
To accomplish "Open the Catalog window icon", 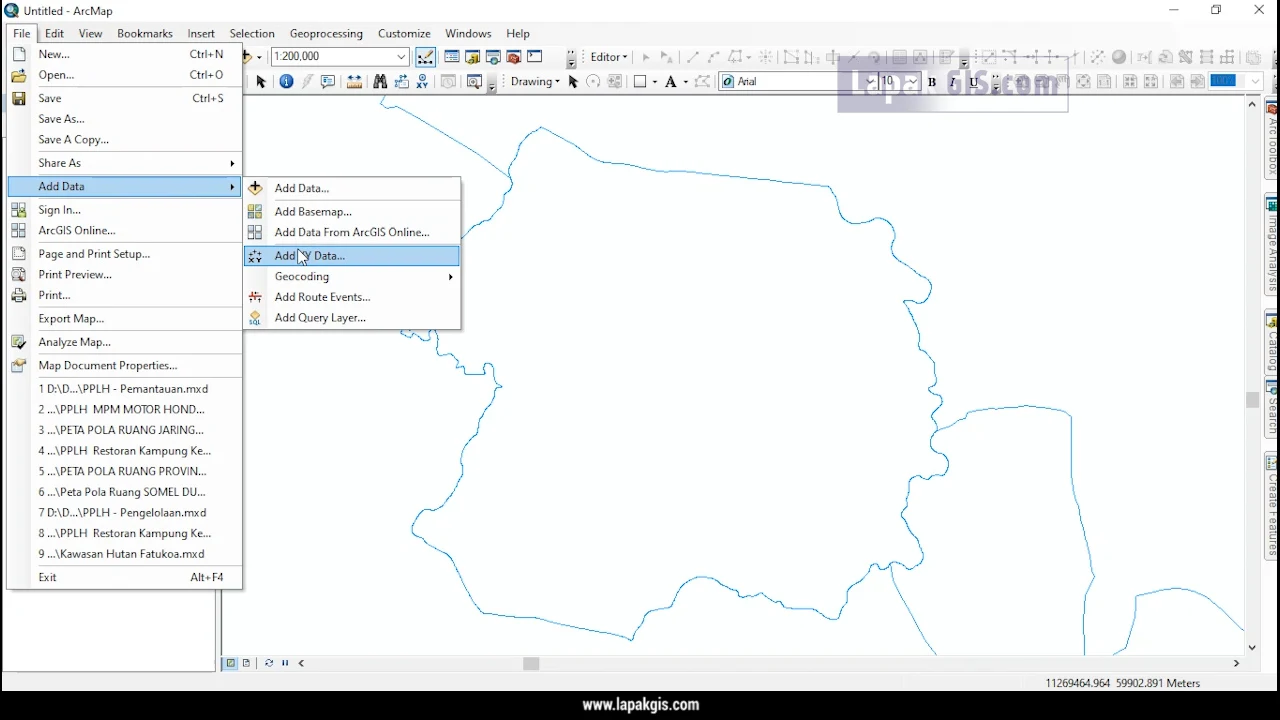I will [473, 57].
